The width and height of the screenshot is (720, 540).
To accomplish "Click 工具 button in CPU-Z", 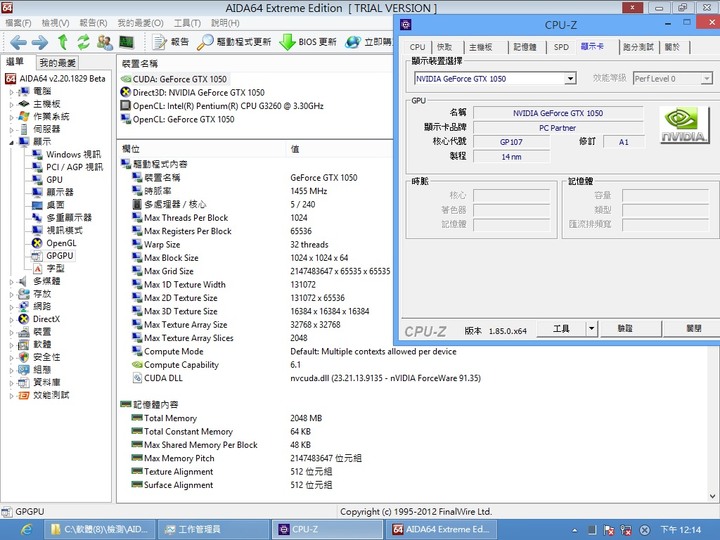I will (x=561, y=329).
